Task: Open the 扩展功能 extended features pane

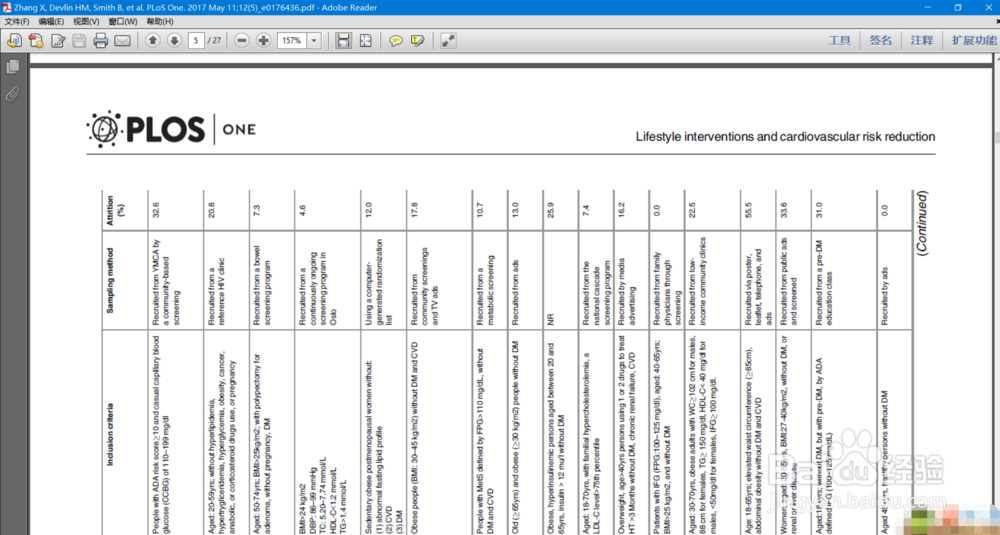Action: [x=974, y=41]
